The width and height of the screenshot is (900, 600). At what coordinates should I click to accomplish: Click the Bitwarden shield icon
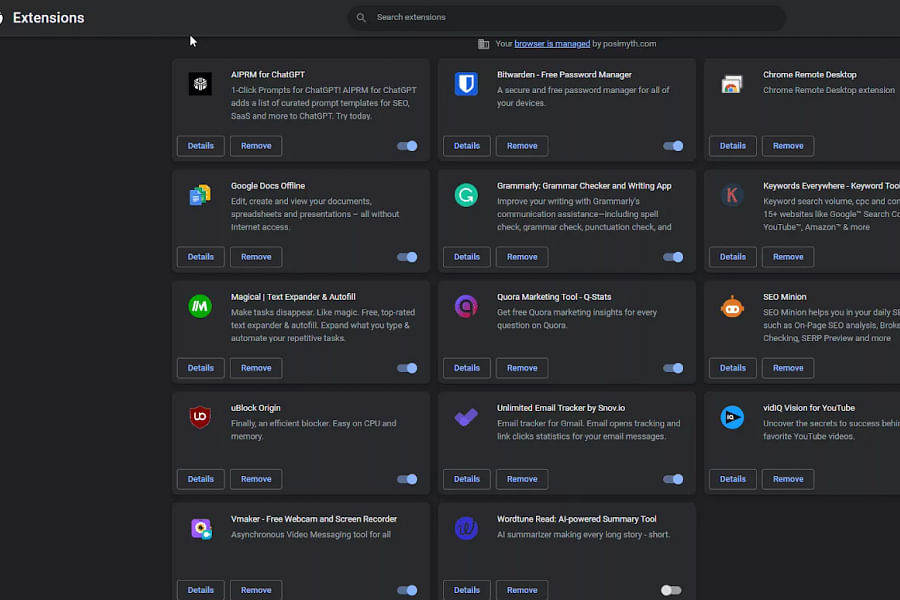(x=466, y=84)
